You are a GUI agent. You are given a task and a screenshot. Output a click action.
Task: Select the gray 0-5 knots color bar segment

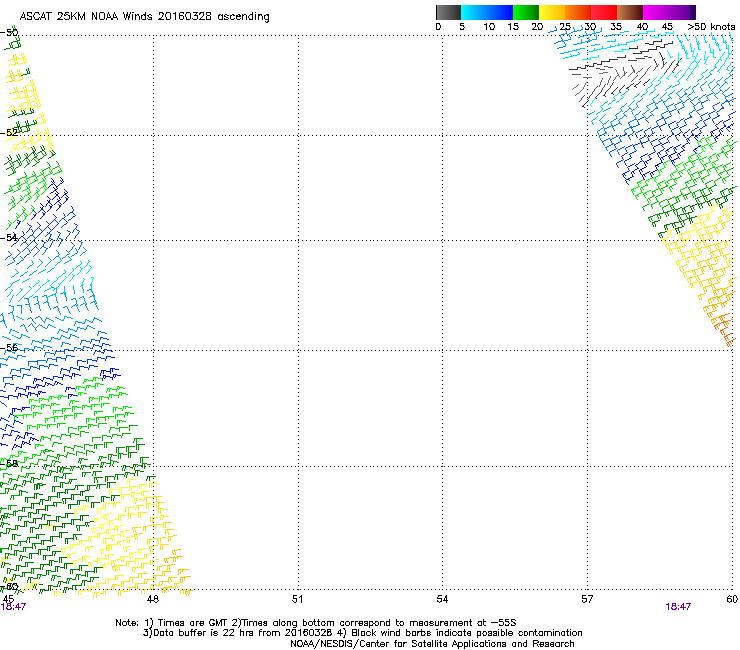[x=448, y=12]
